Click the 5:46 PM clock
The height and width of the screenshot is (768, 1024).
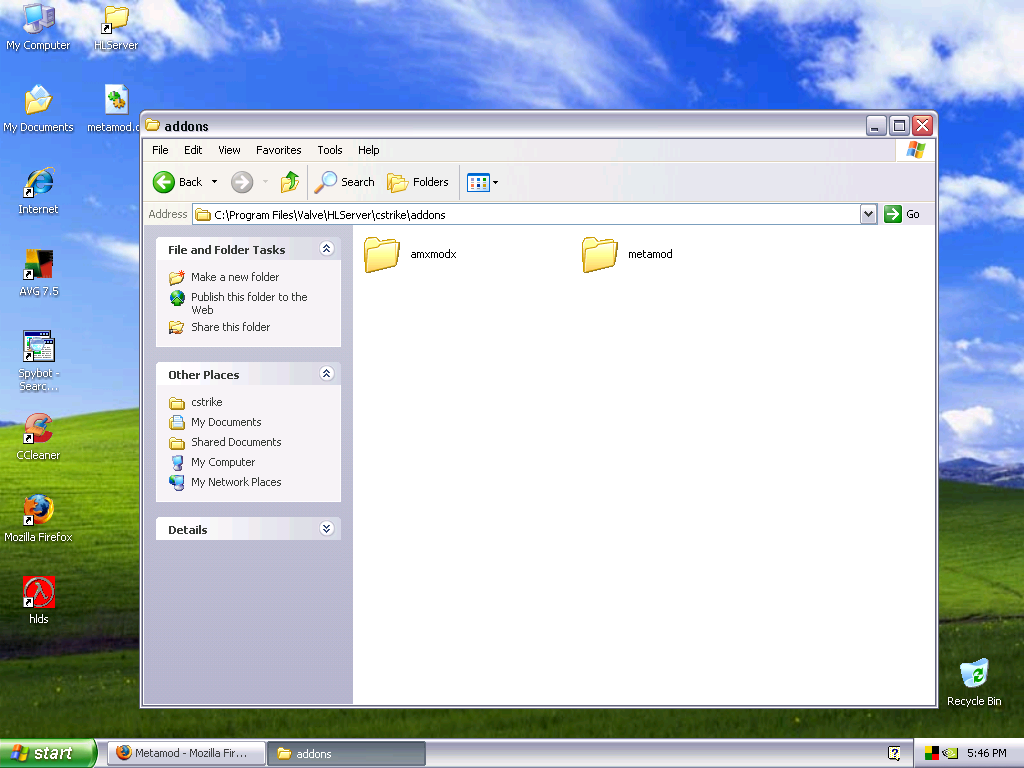[986, 753]
